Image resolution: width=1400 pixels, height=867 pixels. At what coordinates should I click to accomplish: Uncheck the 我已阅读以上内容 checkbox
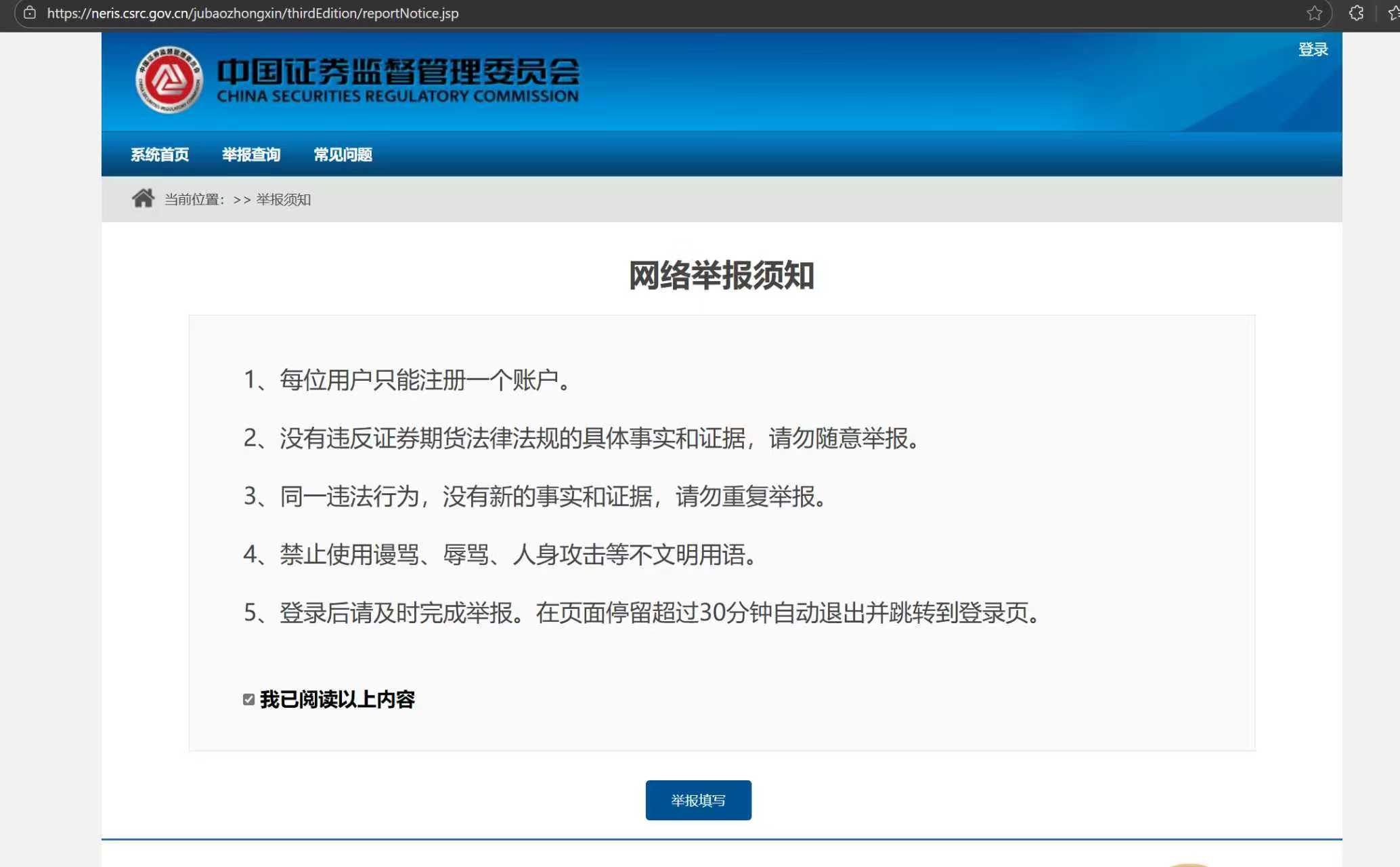coord(248,700)
